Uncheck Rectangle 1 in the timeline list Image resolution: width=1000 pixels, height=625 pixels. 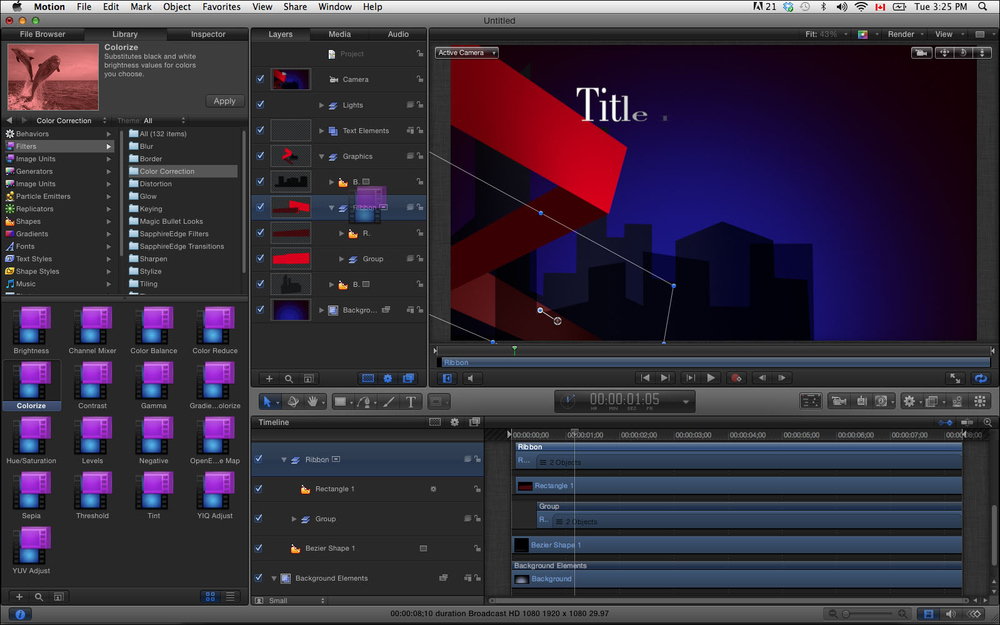tap(259, 489)
